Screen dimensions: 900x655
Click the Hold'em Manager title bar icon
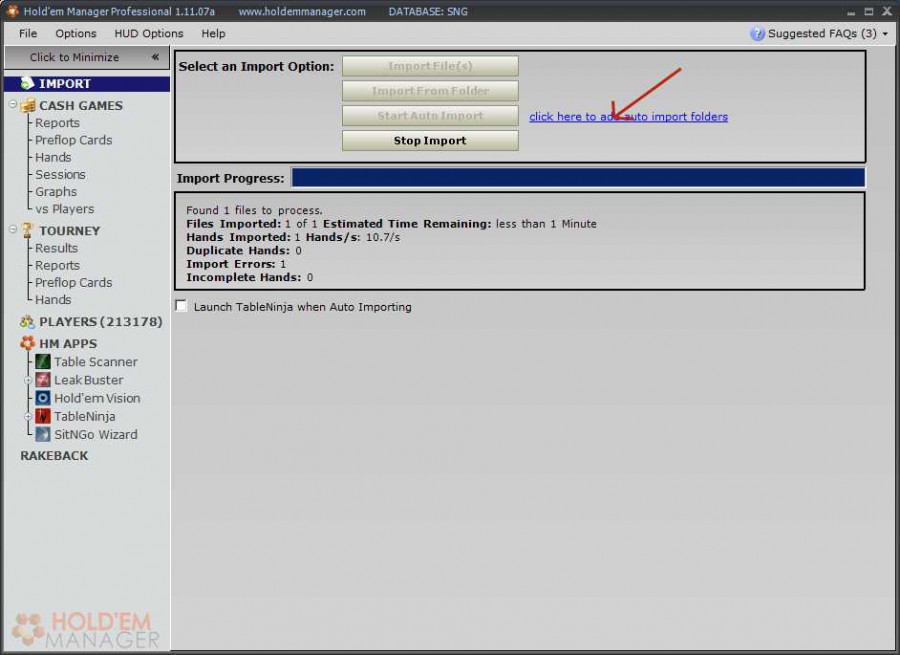tap(12, 10)
